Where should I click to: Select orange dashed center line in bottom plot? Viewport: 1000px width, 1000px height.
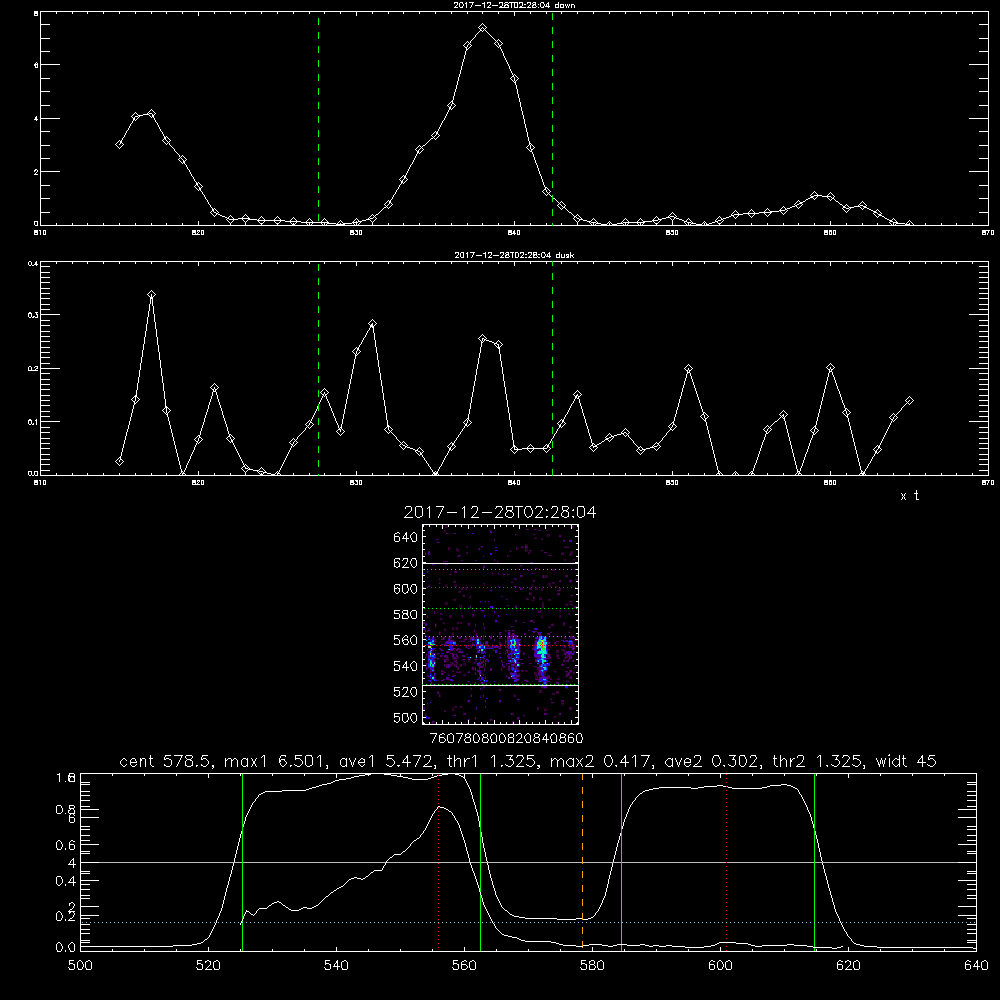coord(582,861)
